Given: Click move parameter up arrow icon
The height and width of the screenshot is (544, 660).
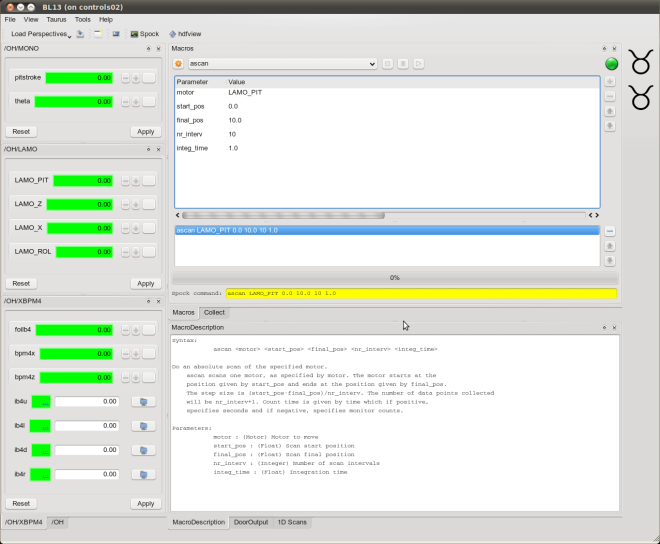Looking at the screenshot, I should pyautogui.click(x=609, y=111).
